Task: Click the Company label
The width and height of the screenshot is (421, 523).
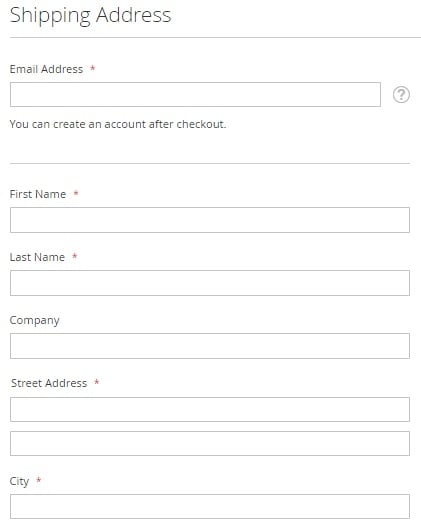Action: click(34, 321)
